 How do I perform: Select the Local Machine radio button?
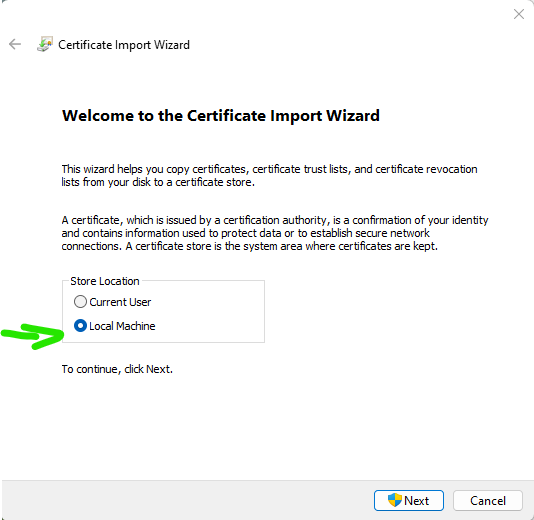pos(80,326)
